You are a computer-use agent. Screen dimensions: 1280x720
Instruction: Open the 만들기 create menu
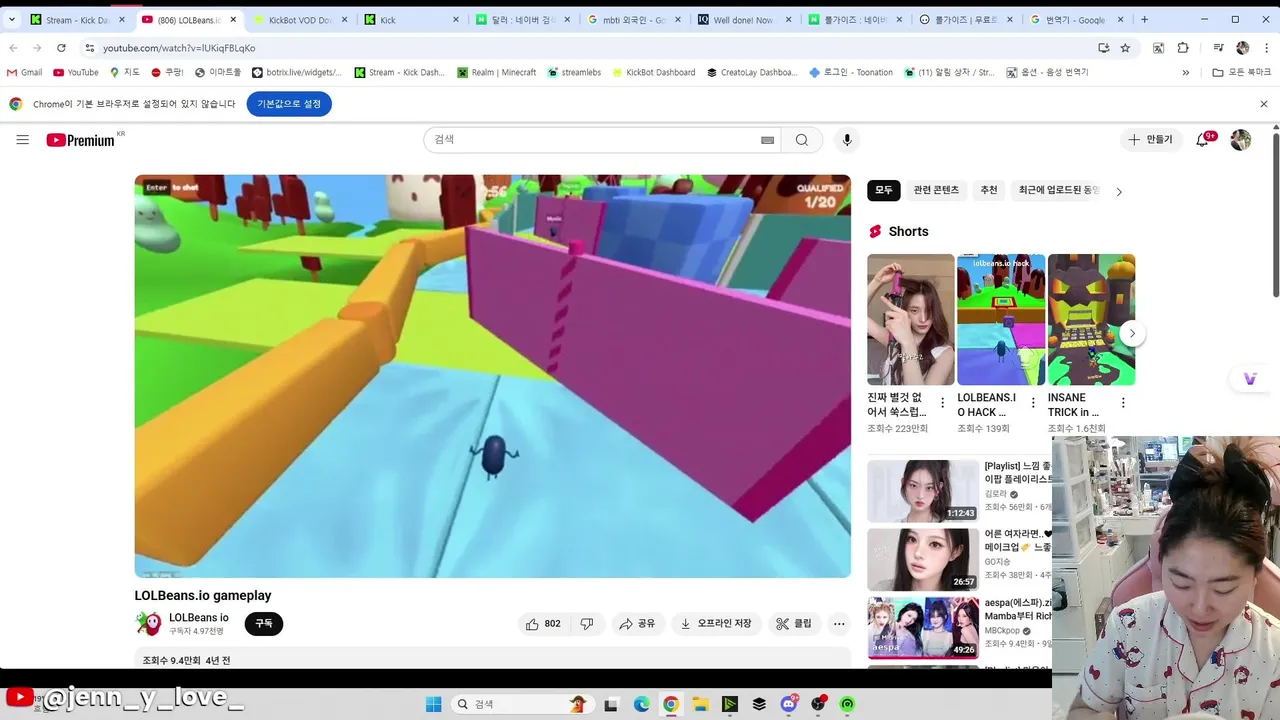1150,140
